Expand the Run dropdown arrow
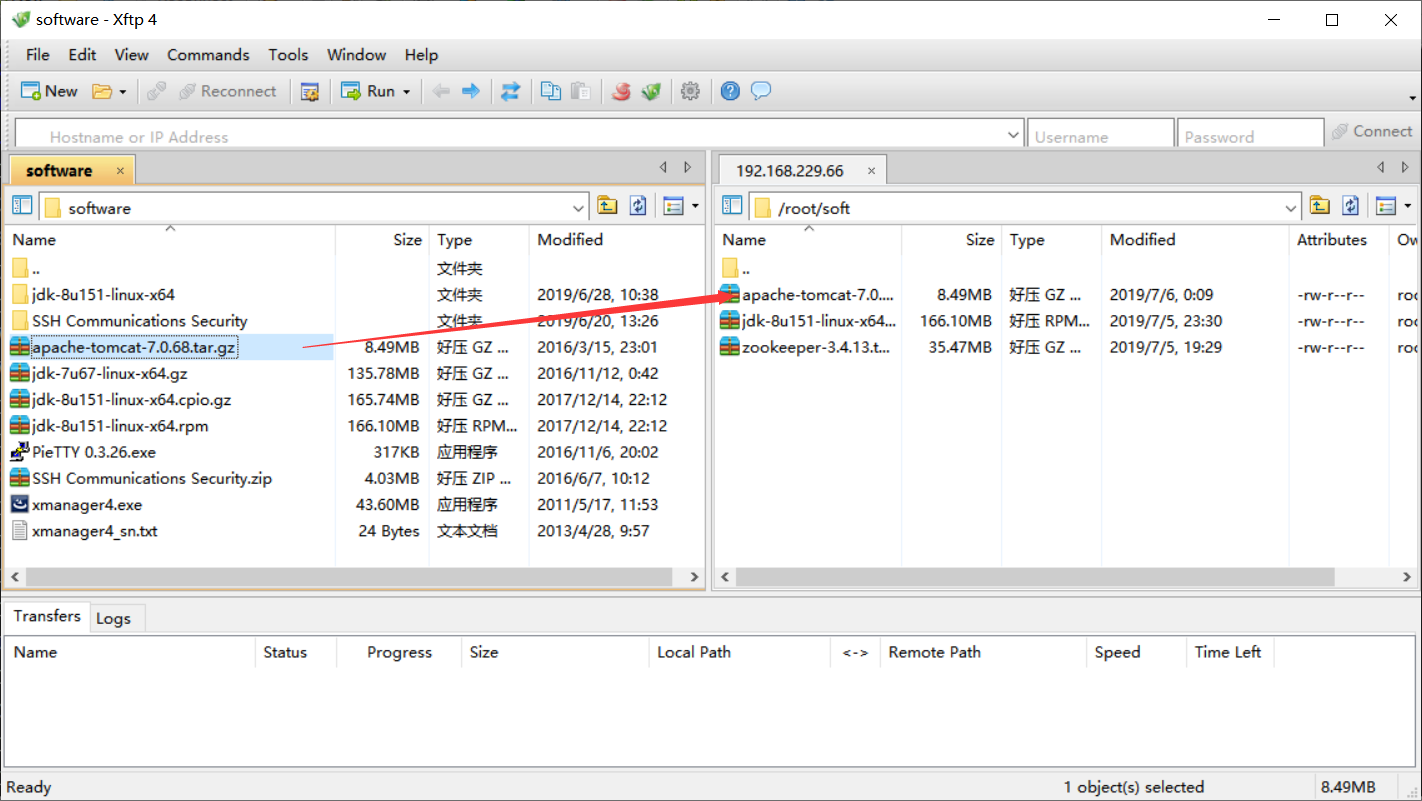 407,92
